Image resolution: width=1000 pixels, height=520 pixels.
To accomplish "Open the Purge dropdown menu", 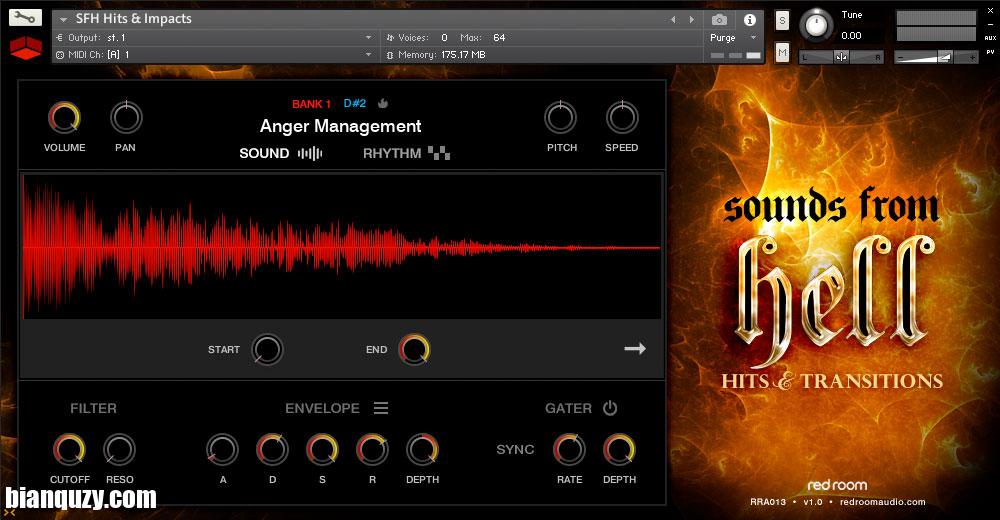I will (x=733, y=38).
